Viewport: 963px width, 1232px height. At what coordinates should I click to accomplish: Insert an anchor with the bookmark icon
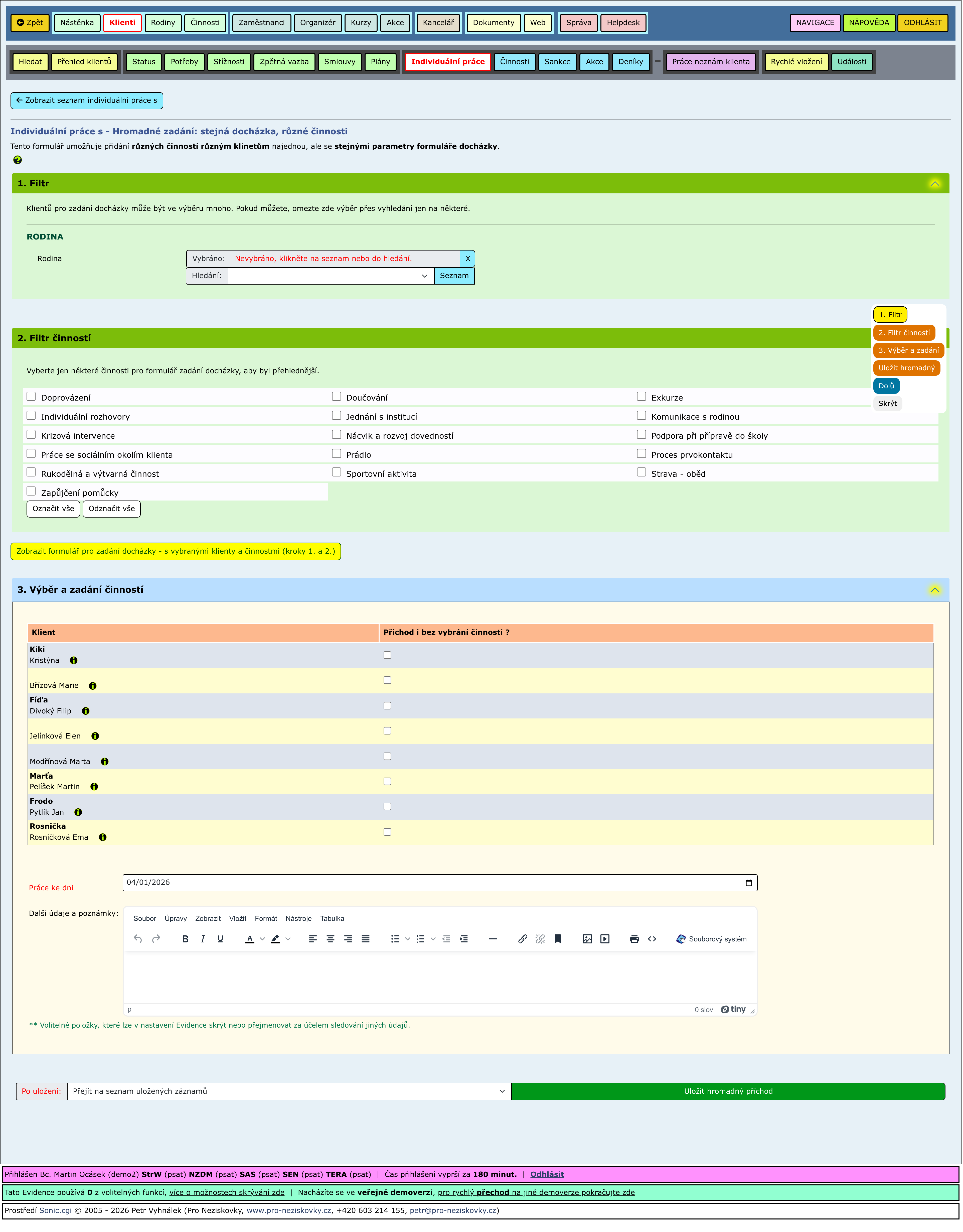[558, 939]
